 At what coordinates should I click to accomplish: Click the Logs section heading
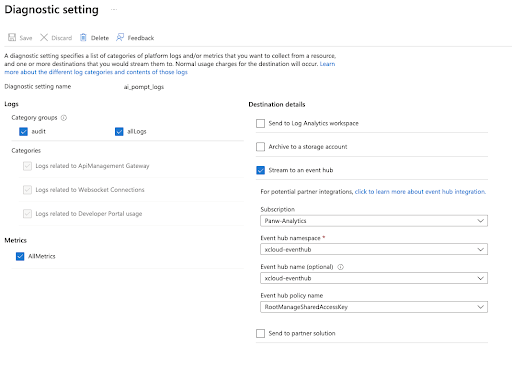click(11, 104)
